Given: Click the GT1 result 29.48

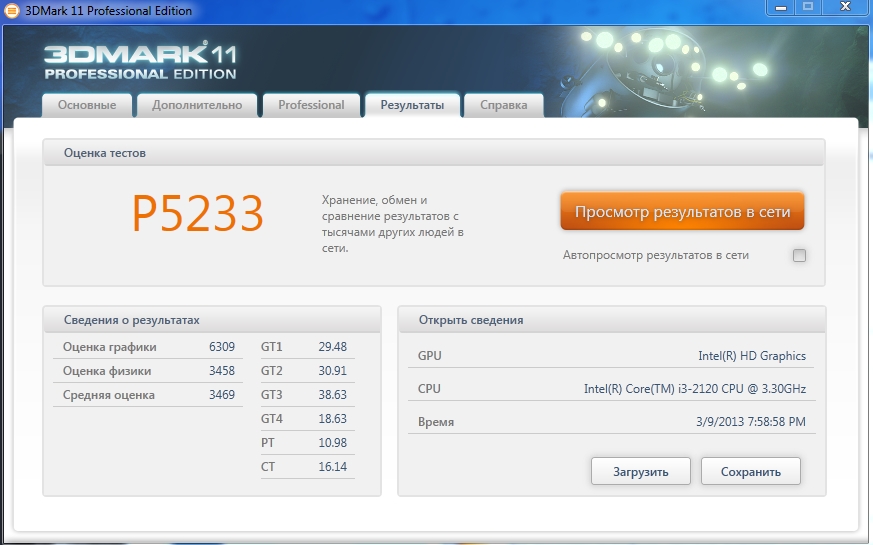Looking at the screenshot, I should click(x=332, y=347).
